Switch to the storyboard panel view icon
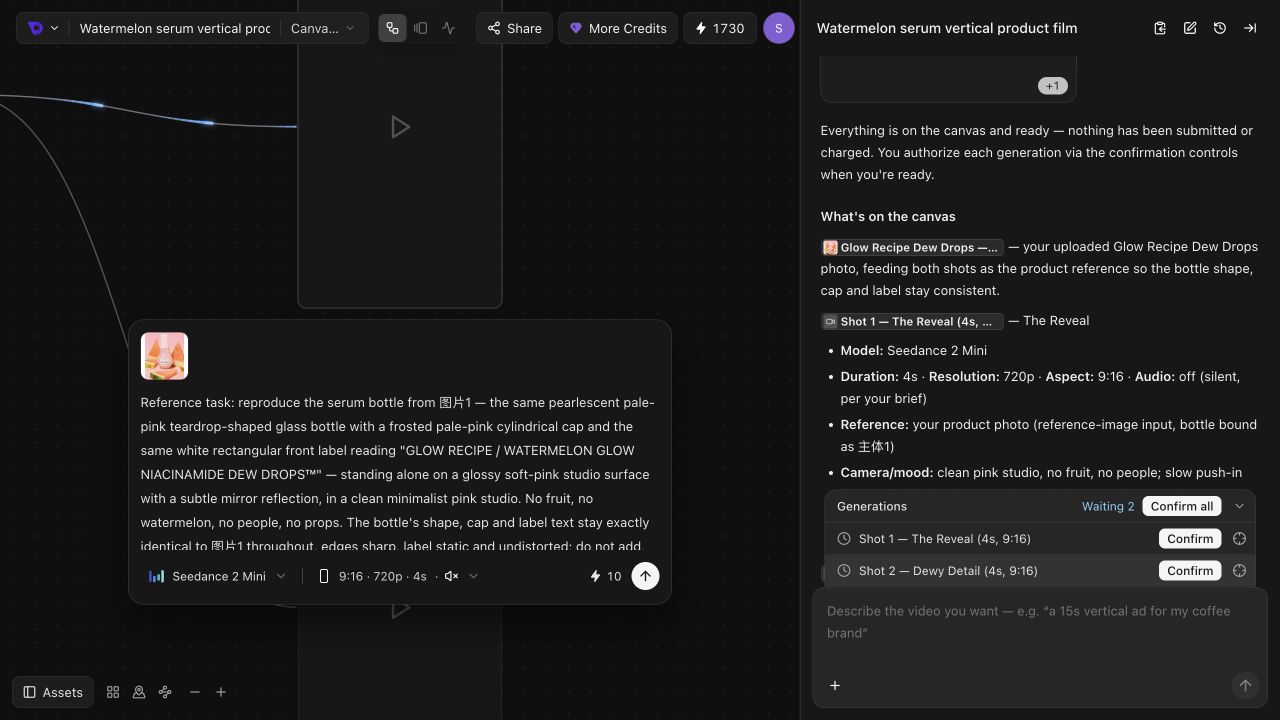1280x720 pixels. point(421,28)
